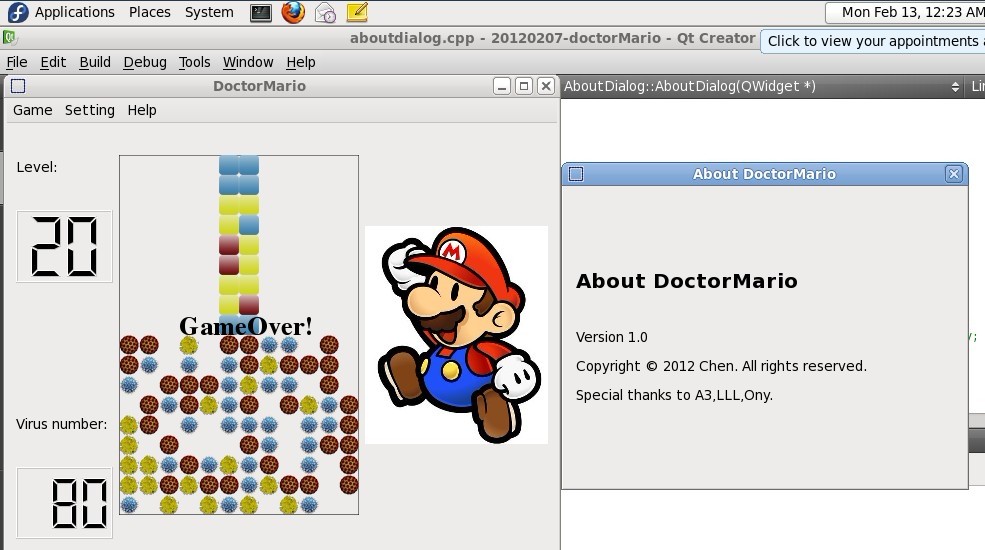Click the About DoctorMario dialog window menu icon

click(576, 174)
